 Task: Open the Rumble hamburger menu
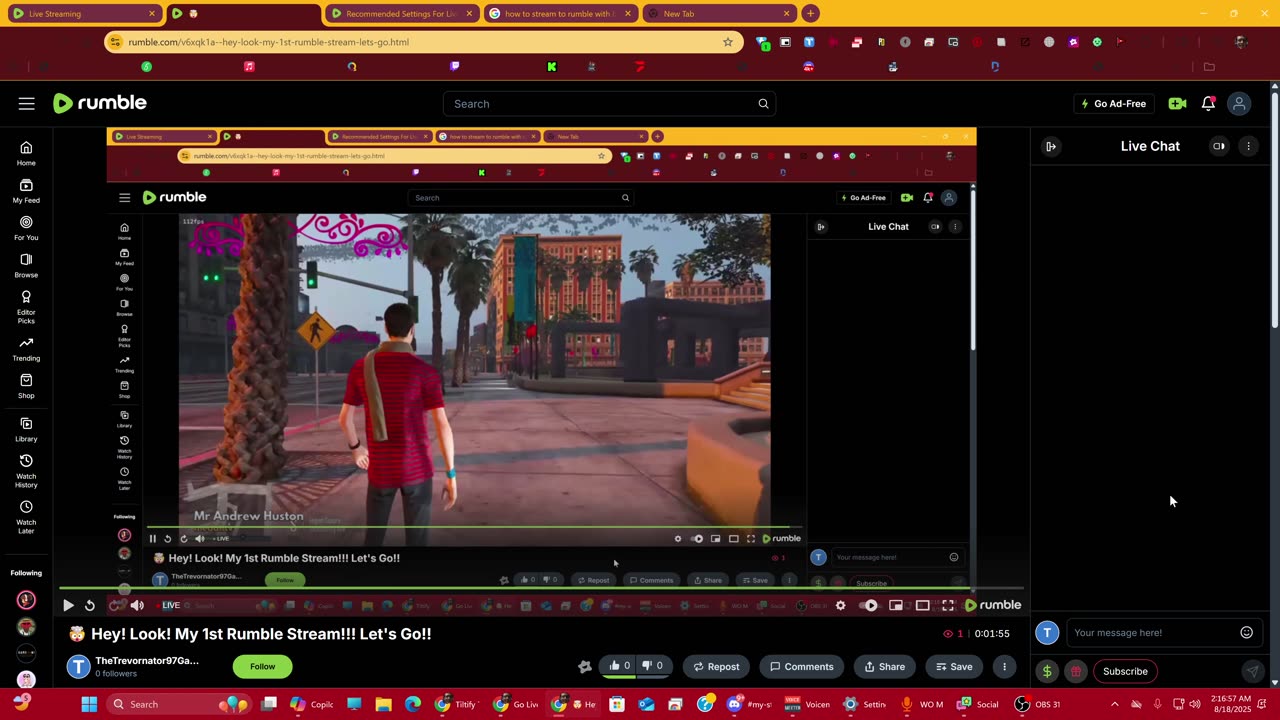27,104
